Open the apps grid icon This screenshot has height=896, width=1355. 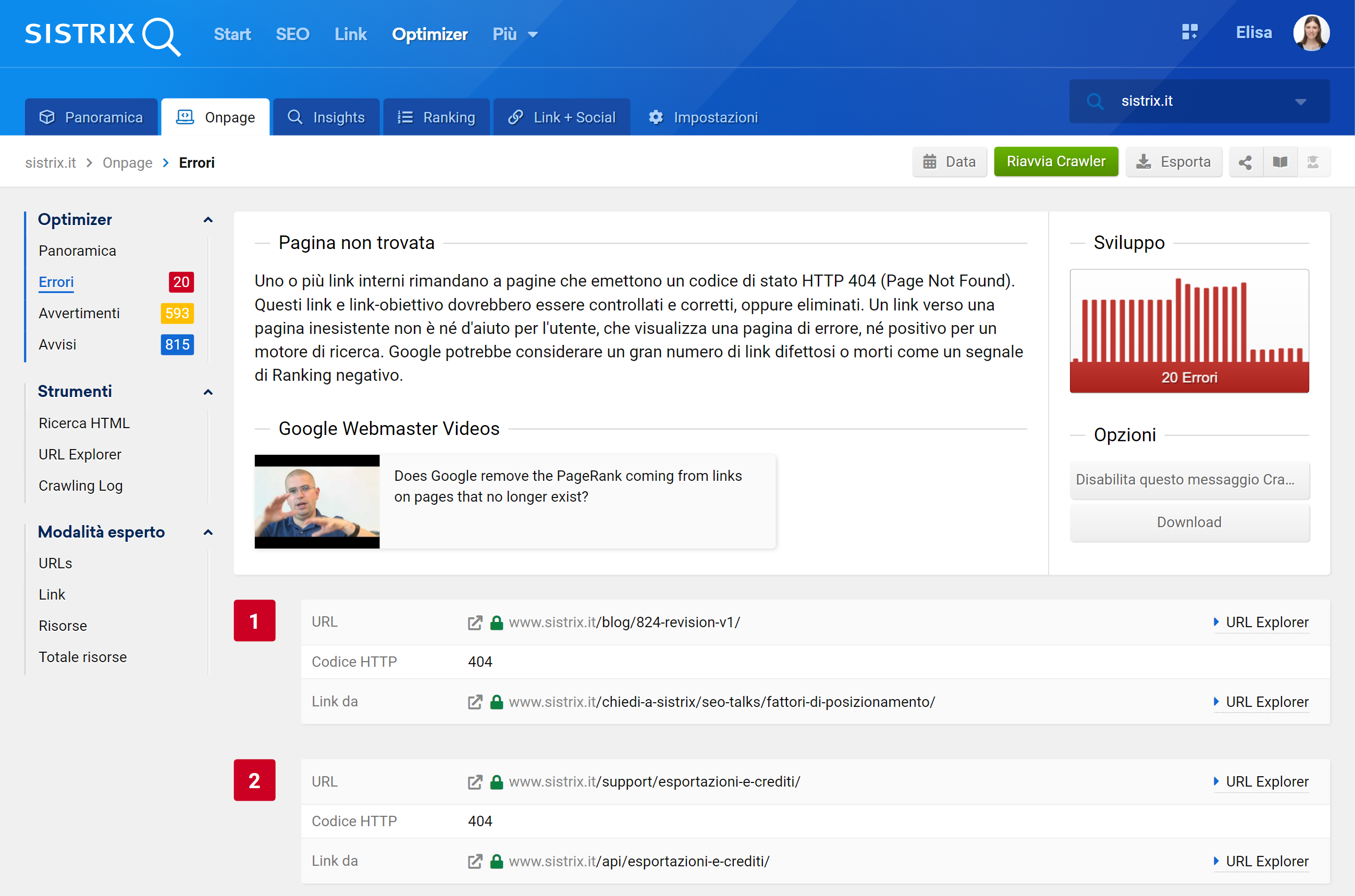pyautogui.click(x=1189, y=32)
